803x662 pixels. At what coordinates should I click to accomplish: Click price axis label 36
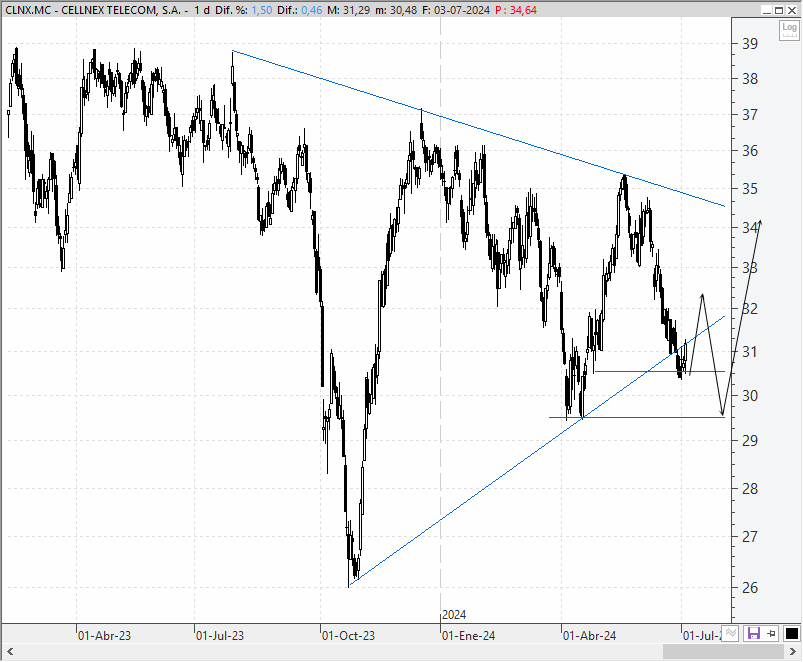[x=750, y=151]
